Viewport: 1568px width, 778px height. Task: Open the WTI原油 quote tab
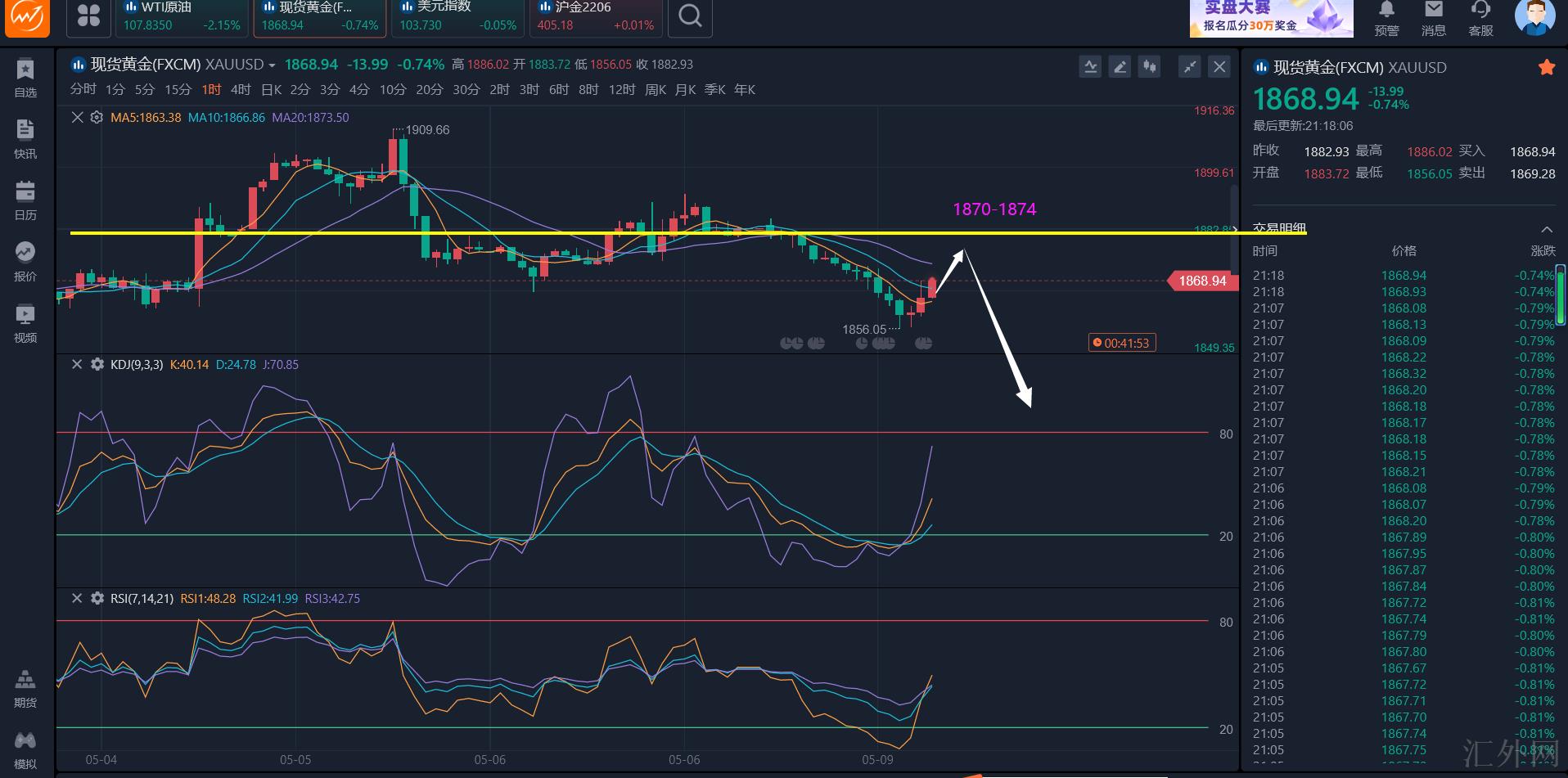pos(182,16)
